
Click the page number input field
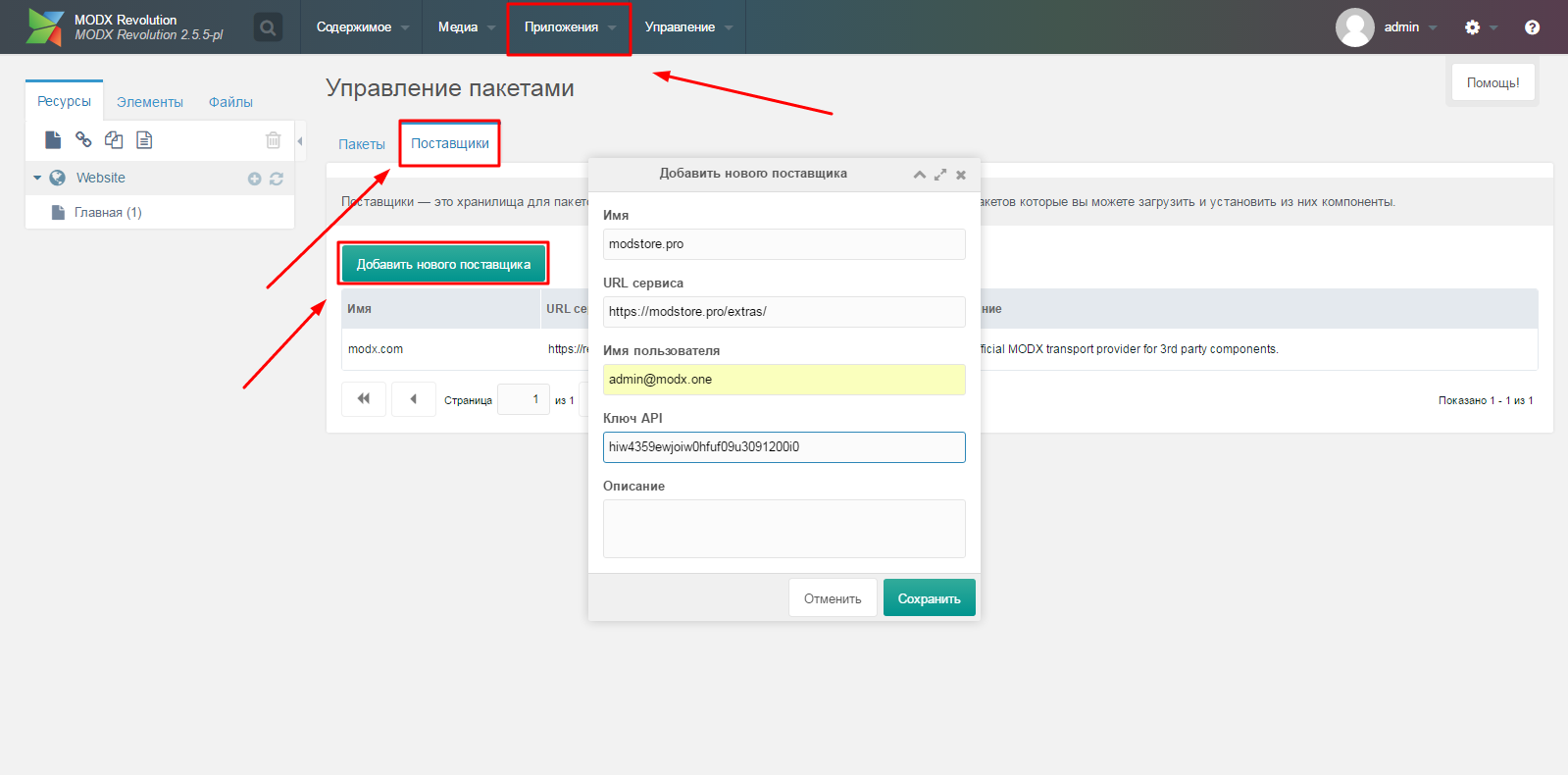pos(524,399)
